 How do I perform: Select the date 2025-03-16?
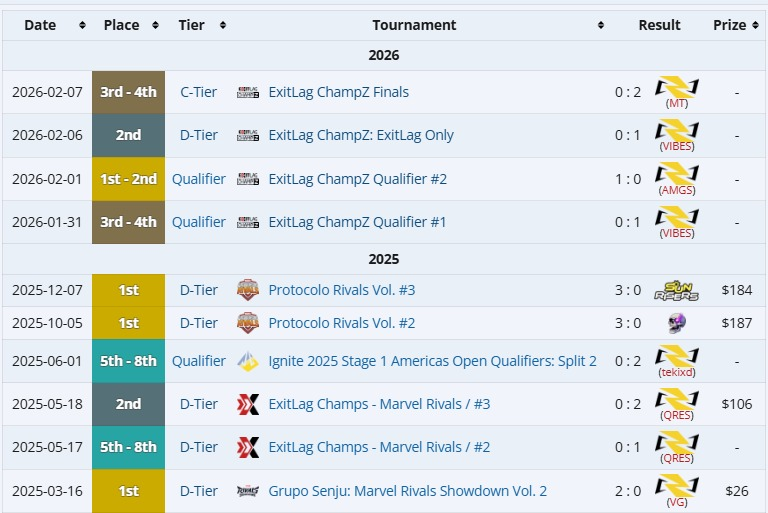click(x=48, y=491)
